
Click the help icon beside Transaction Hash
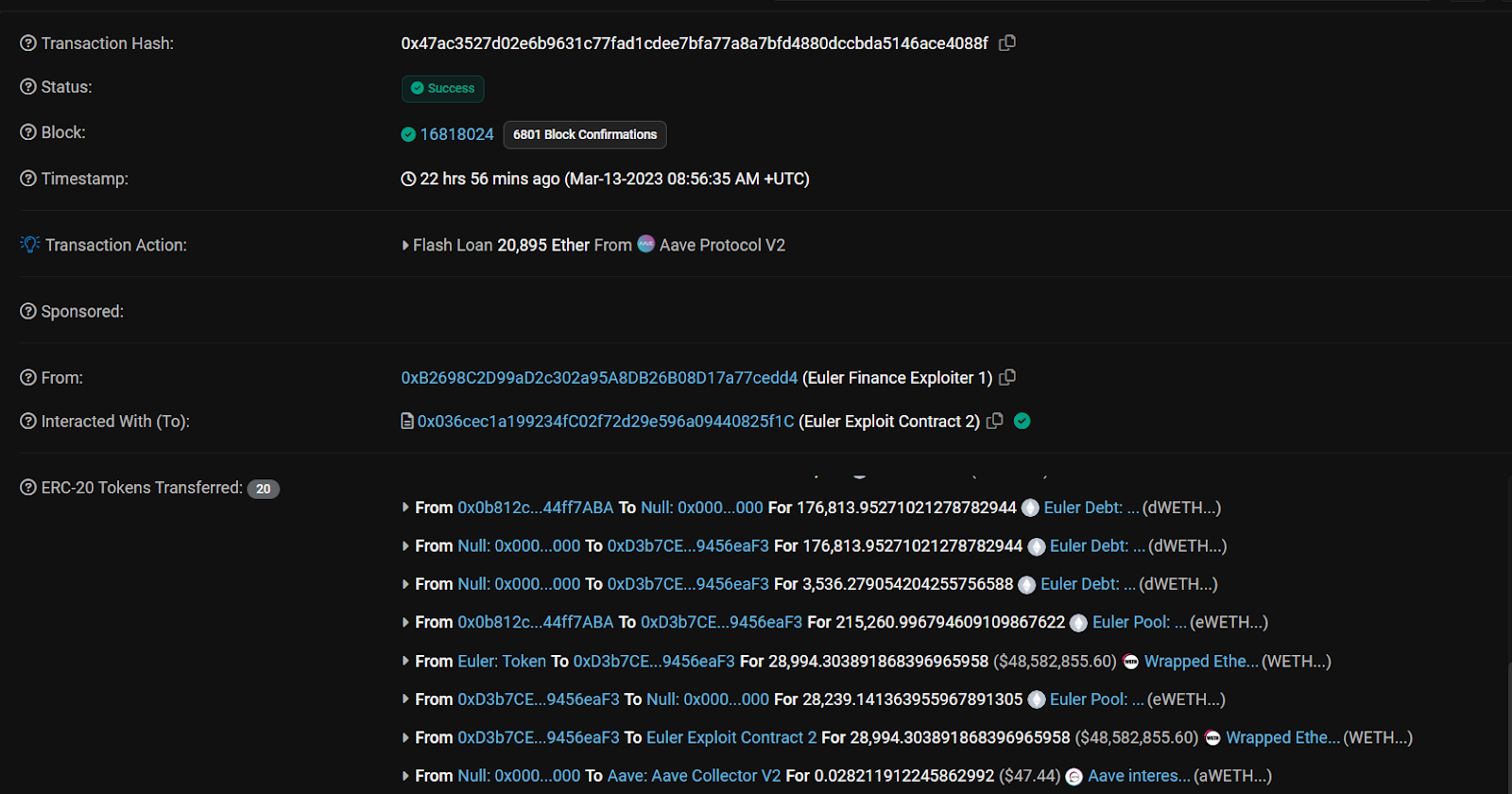(x=28, y=43)
